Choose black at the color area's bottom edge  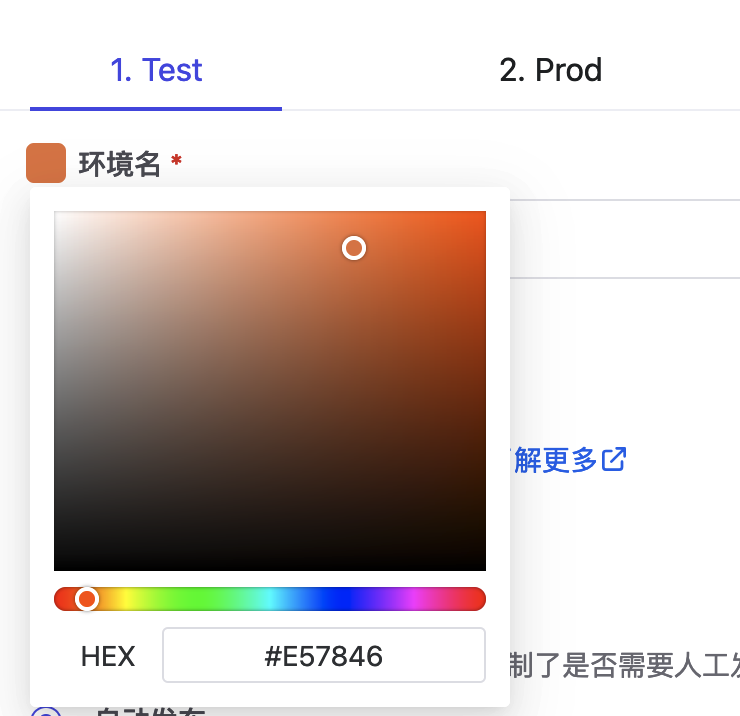tap(270, 567)
